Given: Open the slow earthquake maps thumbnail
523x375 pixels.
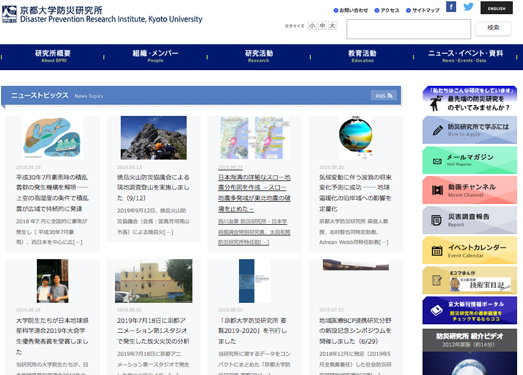Looking at the screenshot, I should (x=254, y=138).
